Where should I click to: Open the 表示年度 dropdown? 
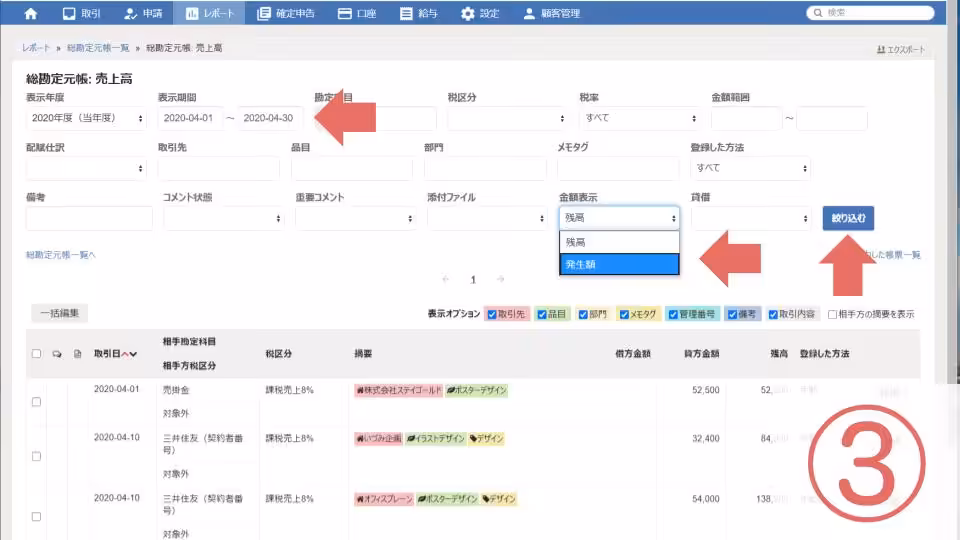[x=87, y=118]
